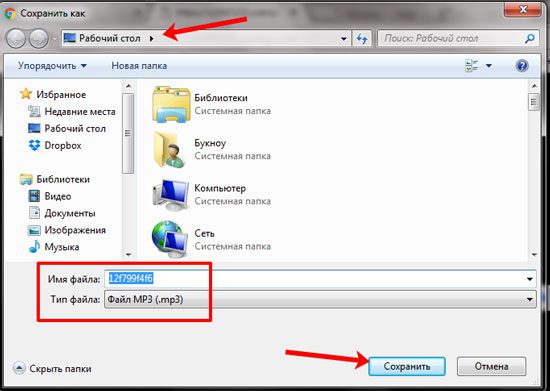Click the desktop icon in address bar
The width and height of the screenshot is (550, 391).
click(x=69, y=38)
